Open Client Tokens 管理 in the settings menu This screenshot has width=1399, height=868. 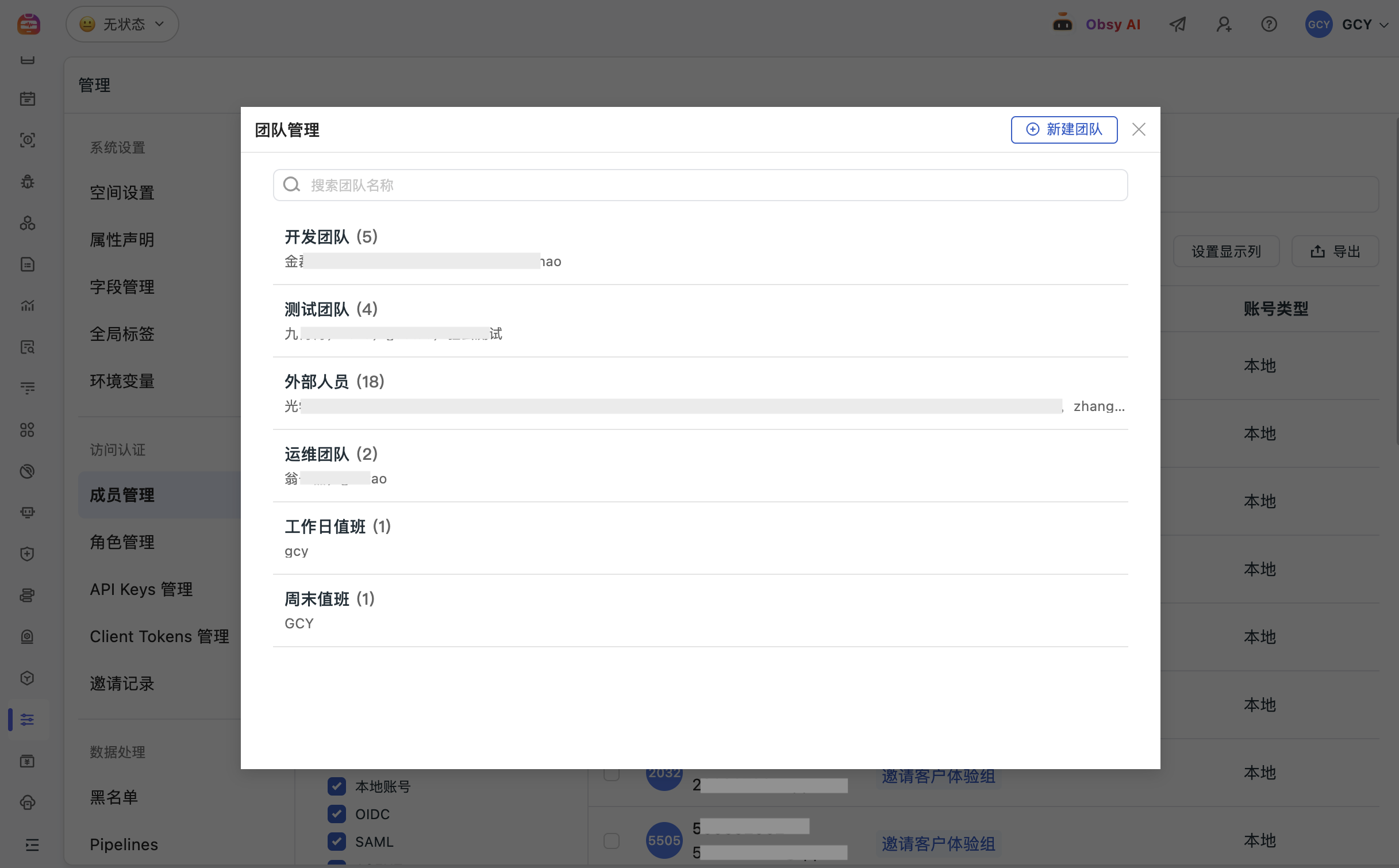tap(160, 636)
